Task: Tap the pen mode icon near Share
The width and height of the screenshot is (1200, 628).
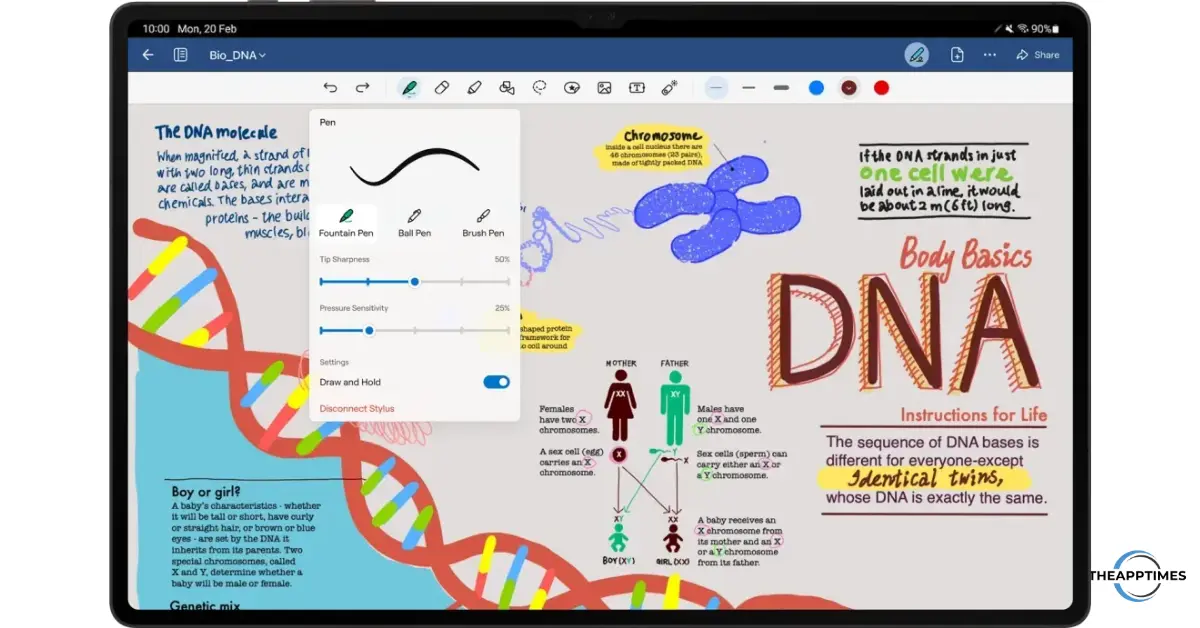Action: [x=917, y=55]
